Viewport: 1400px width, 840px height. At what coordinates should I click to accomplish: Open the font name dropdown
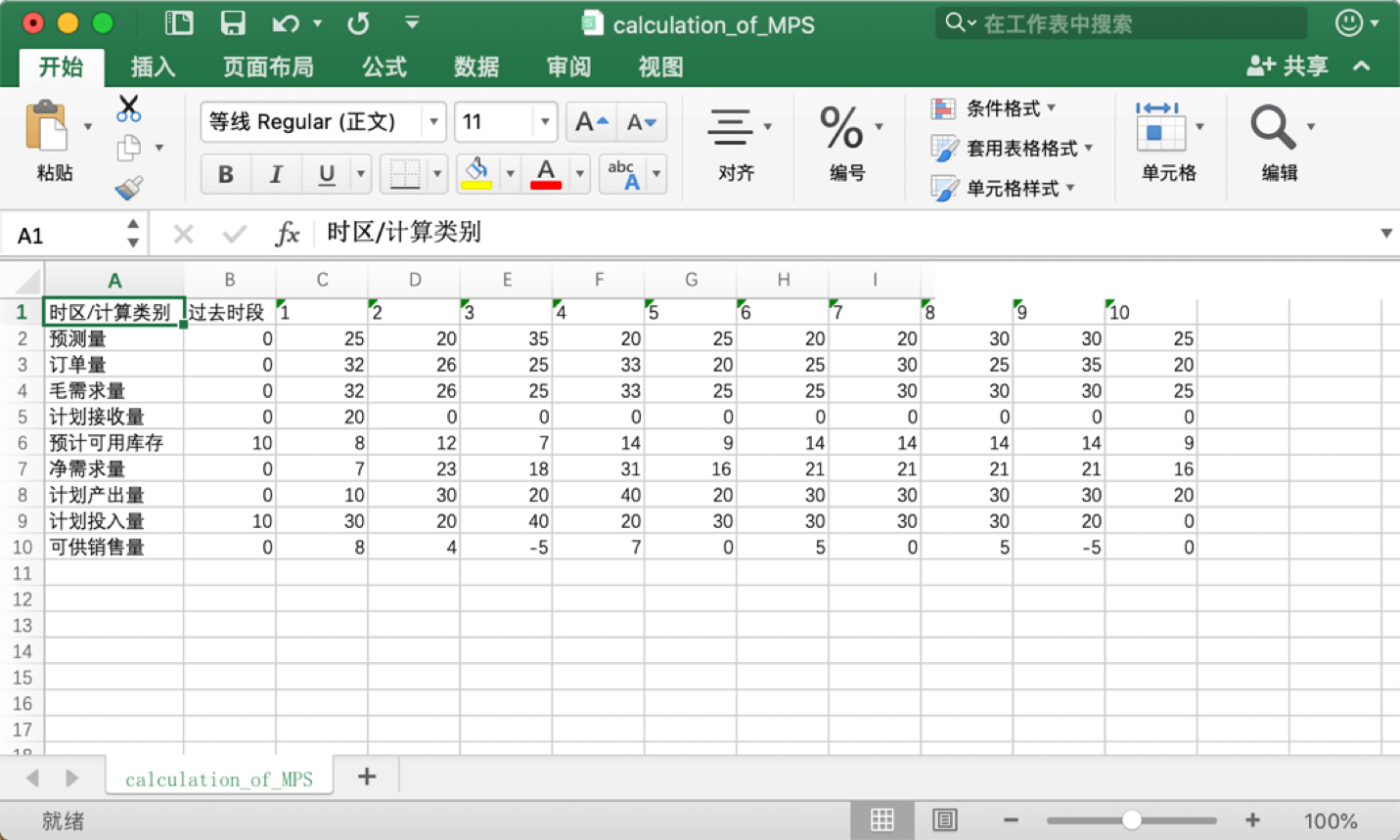coord(433,121)
